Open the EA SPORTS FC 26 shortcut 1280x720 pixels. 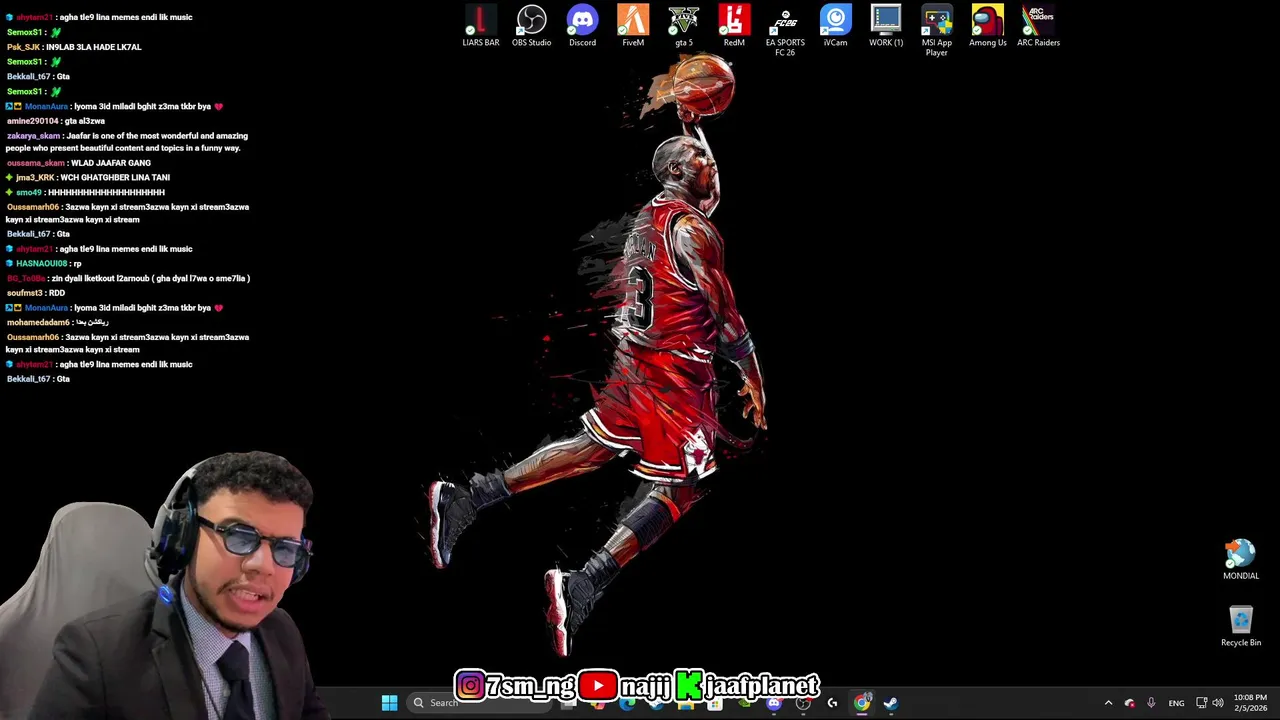coord(785,30)
